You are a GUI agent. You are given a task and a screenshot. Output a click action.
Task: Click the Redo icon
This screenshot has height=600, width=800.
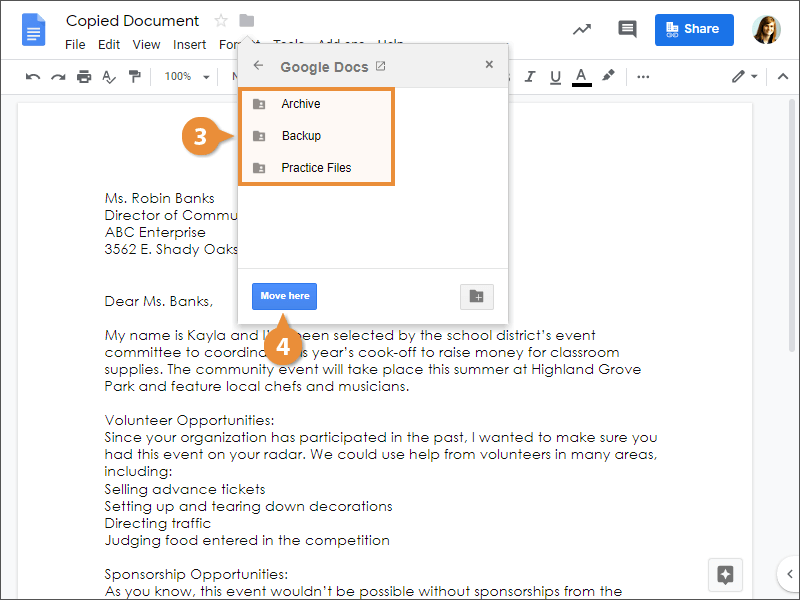[x=58, y=77]
